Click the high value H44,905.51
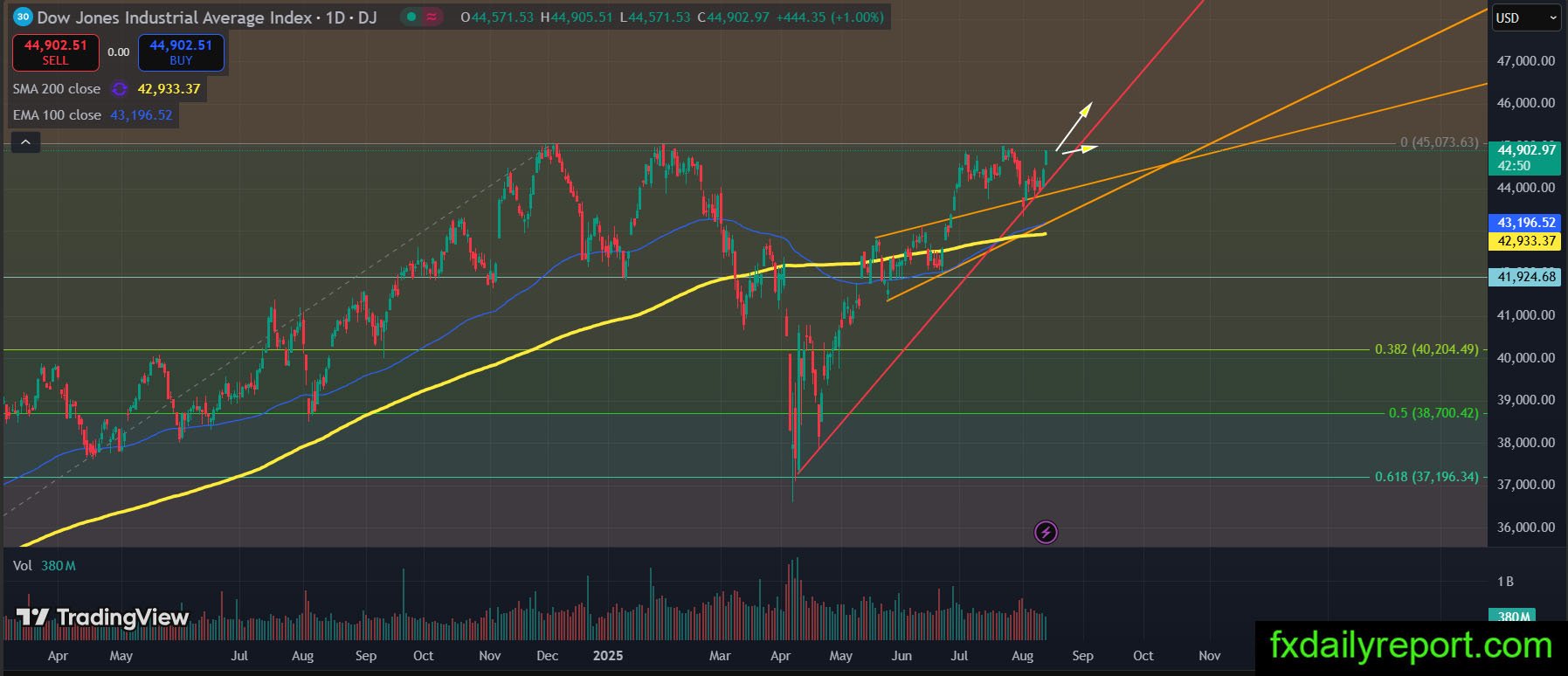Image resolution: width=1568 pixels, height=676 pixels. (x=577, y=17)
